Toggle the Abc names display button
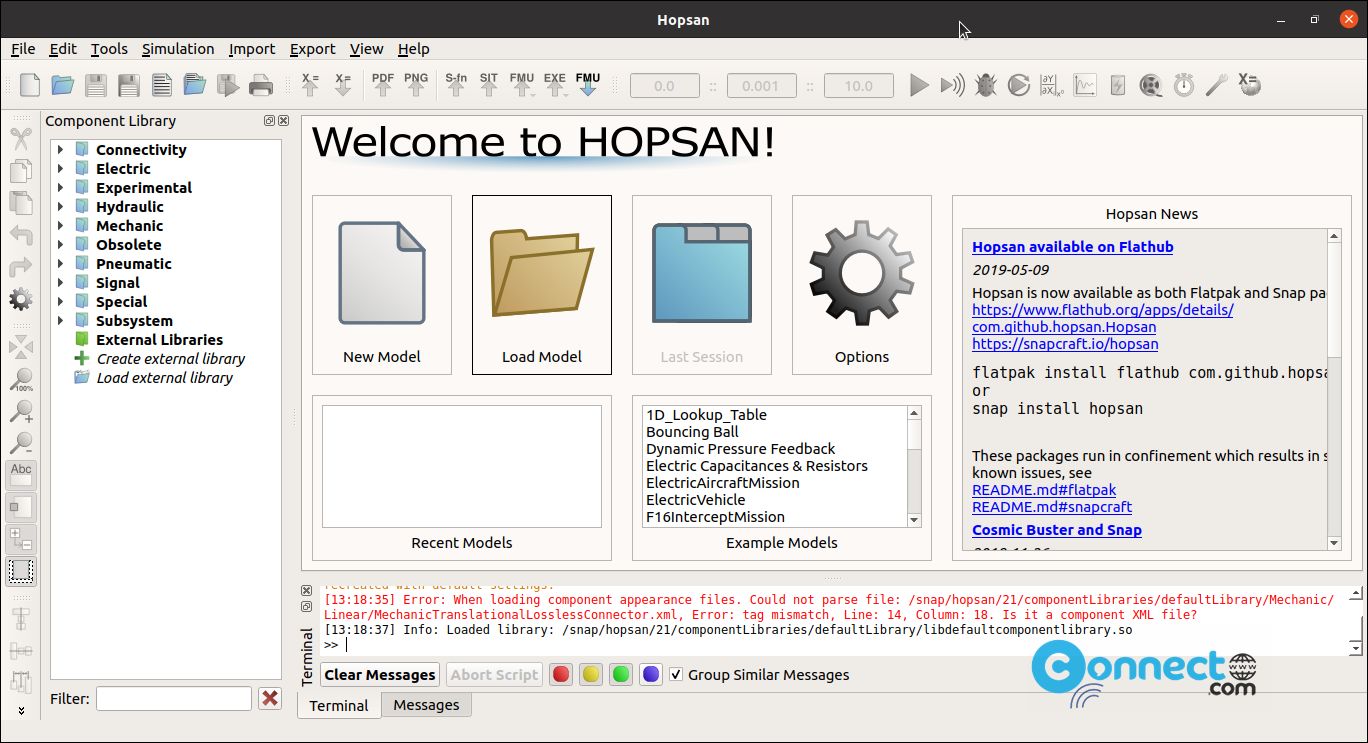This screenshot has width=1368, height=743. (x=21, y=475)
